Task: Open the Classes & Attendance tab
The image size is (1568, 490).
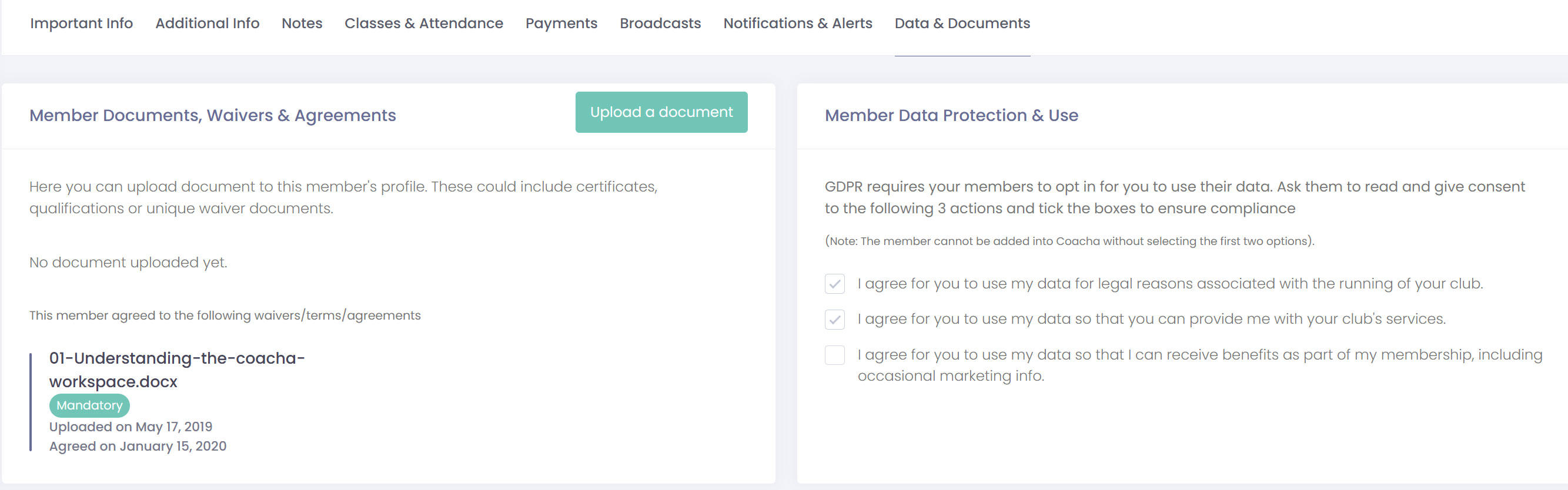Action: (424, 23)
